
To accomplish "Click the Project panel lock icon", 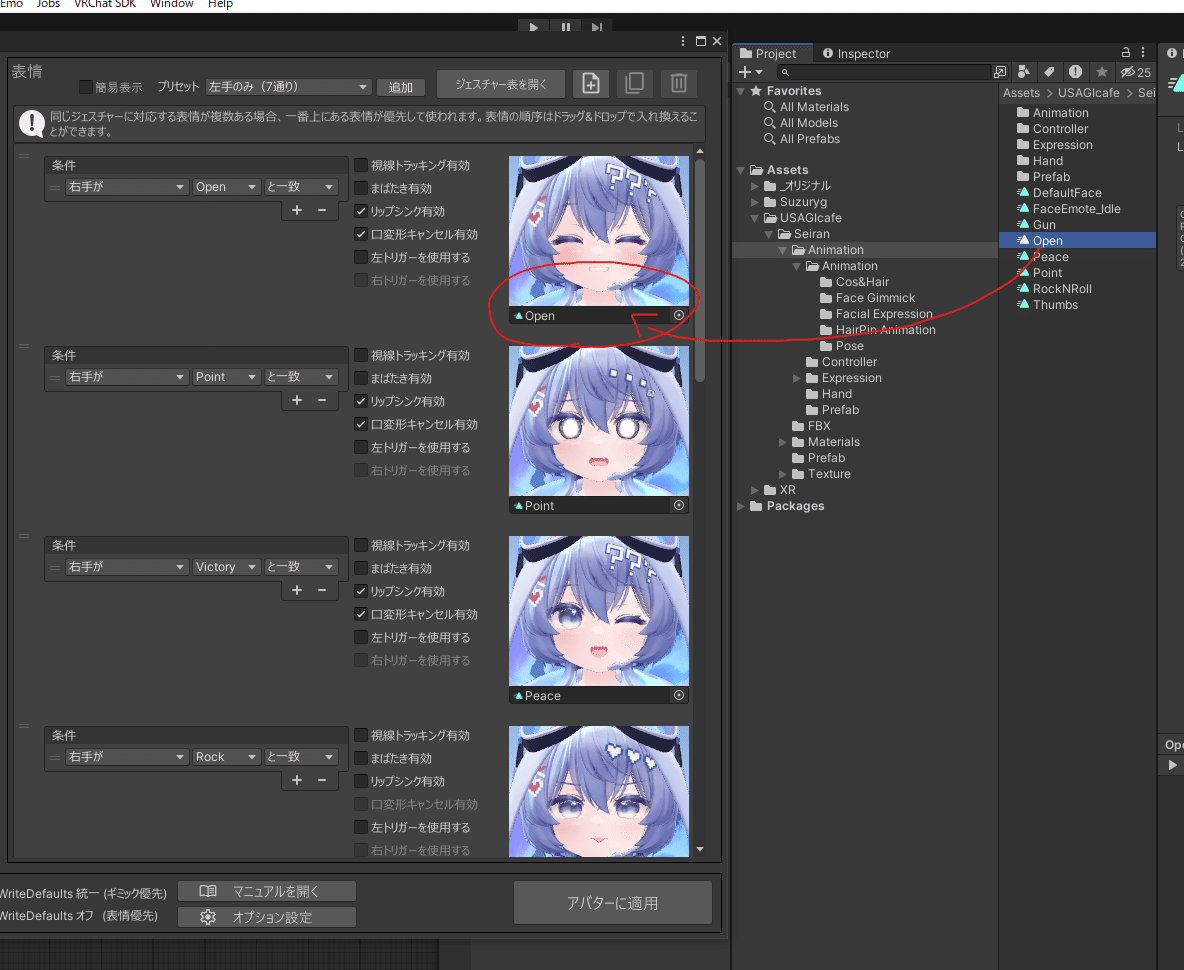I will tap(1125, 53).
